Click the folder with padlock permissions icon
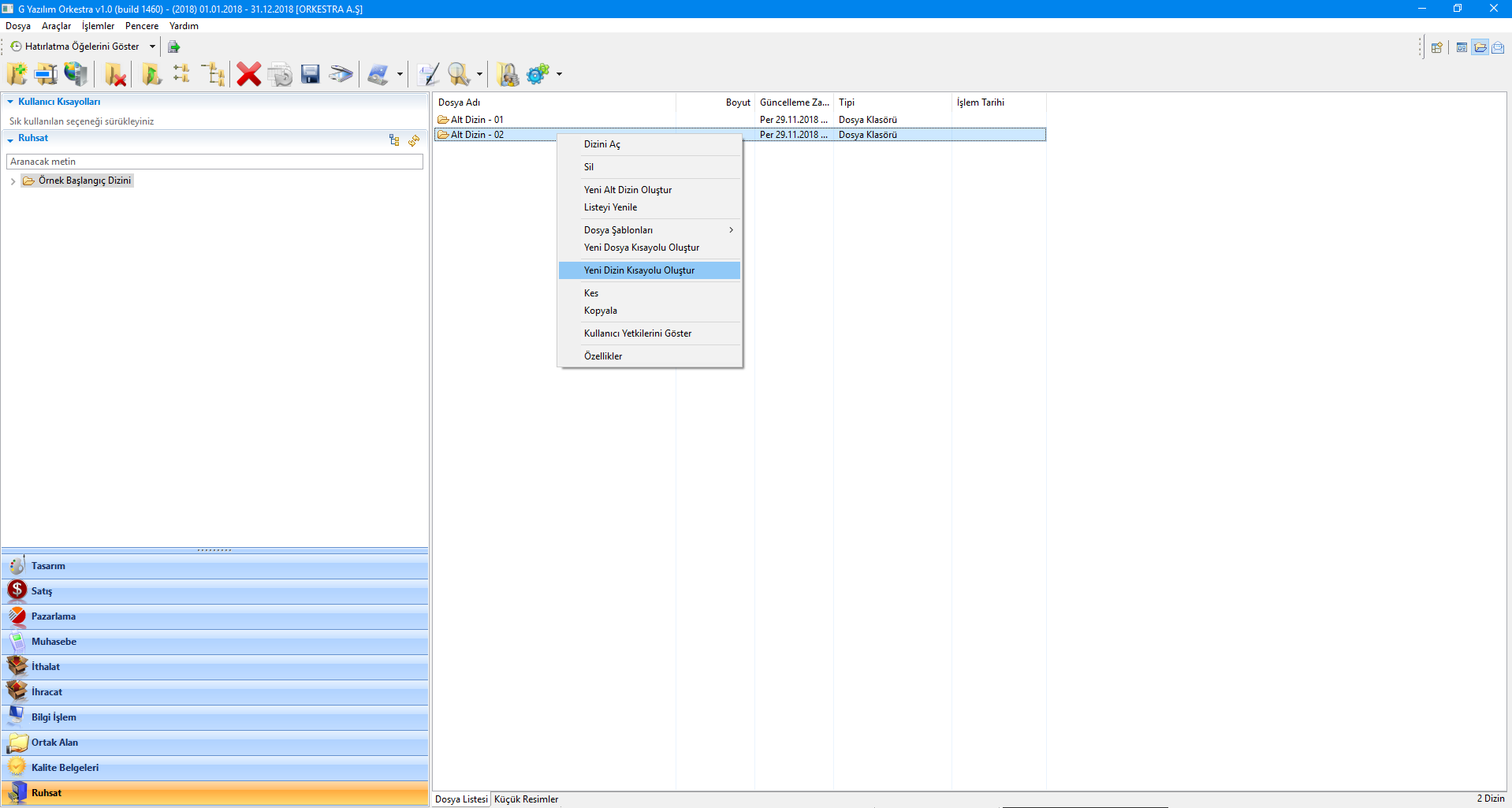The width and height of the screenshot is (1512, 808). [508, 74]
